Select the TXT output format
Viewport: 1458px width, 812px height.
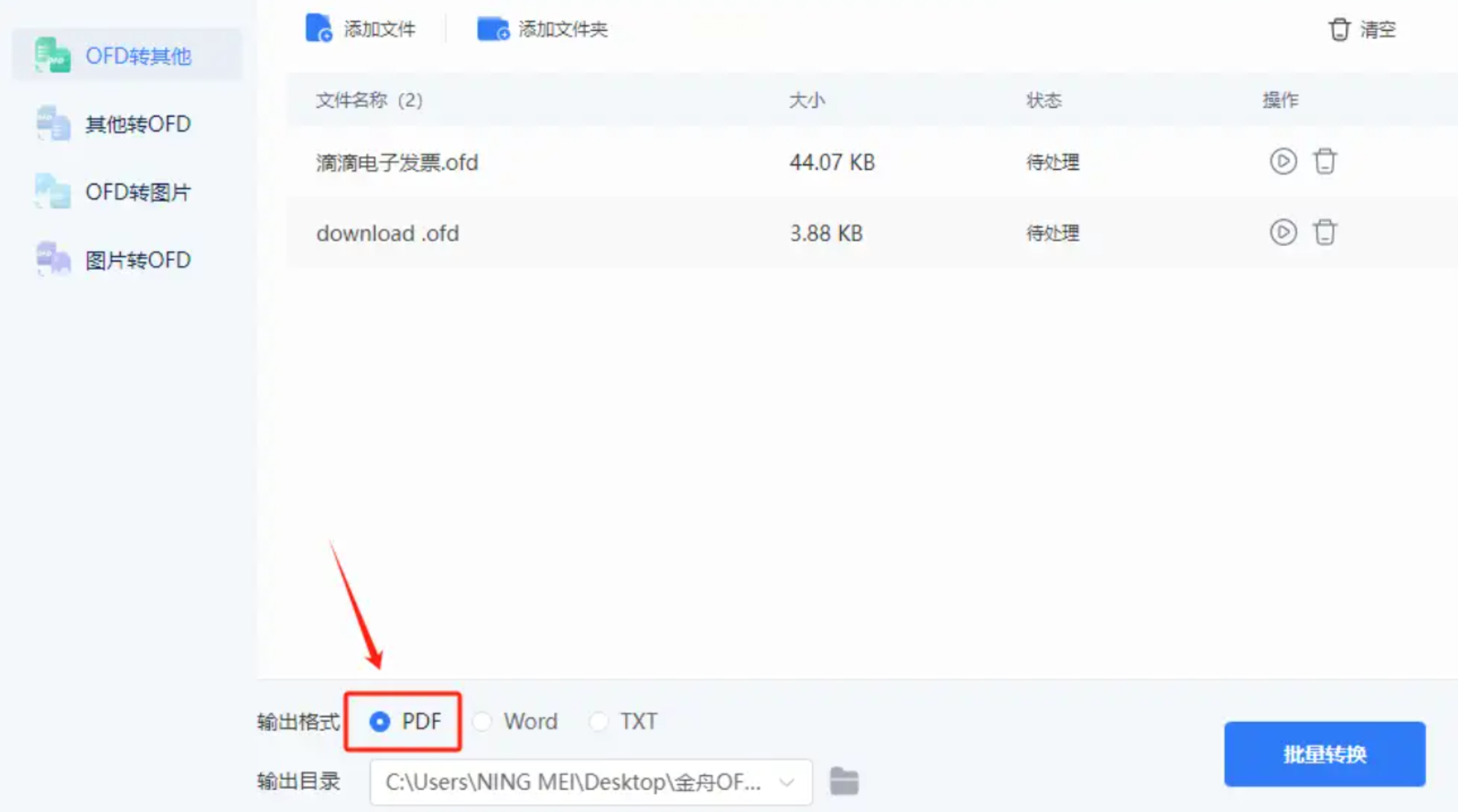[x=598, y=722]
